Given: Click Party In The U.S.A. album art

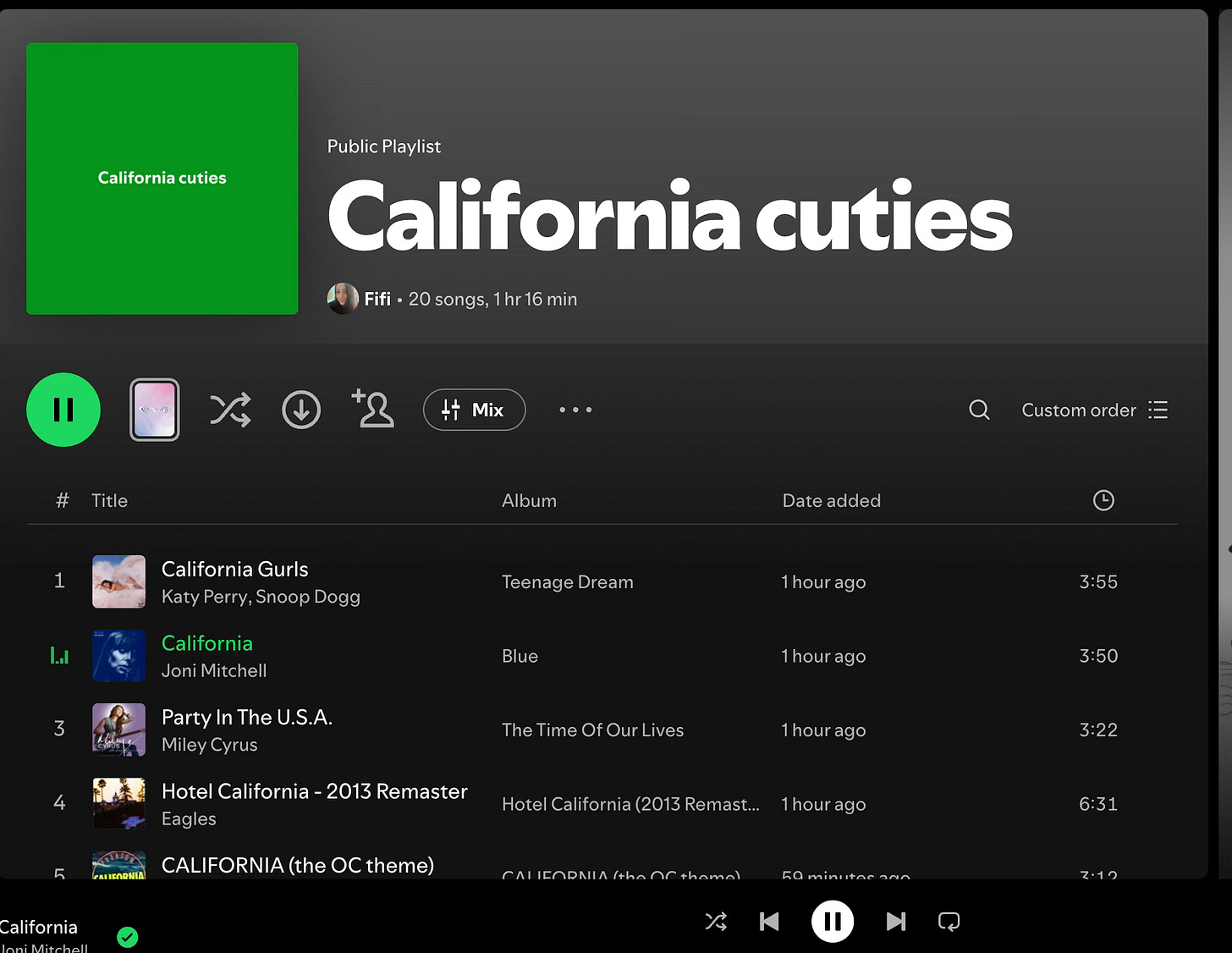Looking at the screenshot, I should (x=118, y=730).
